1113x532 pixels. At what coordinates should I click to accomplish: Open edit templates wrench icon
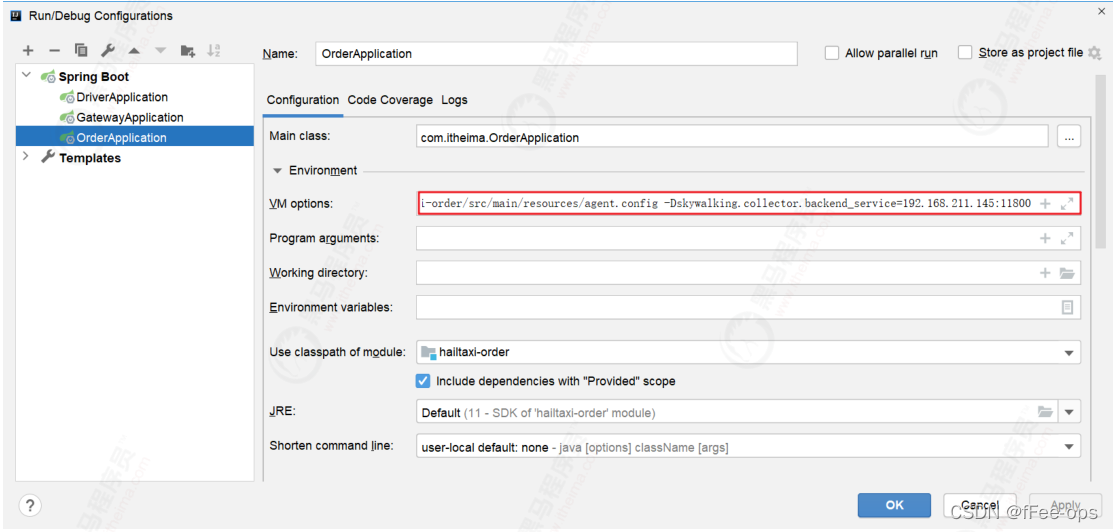point(108,50)
